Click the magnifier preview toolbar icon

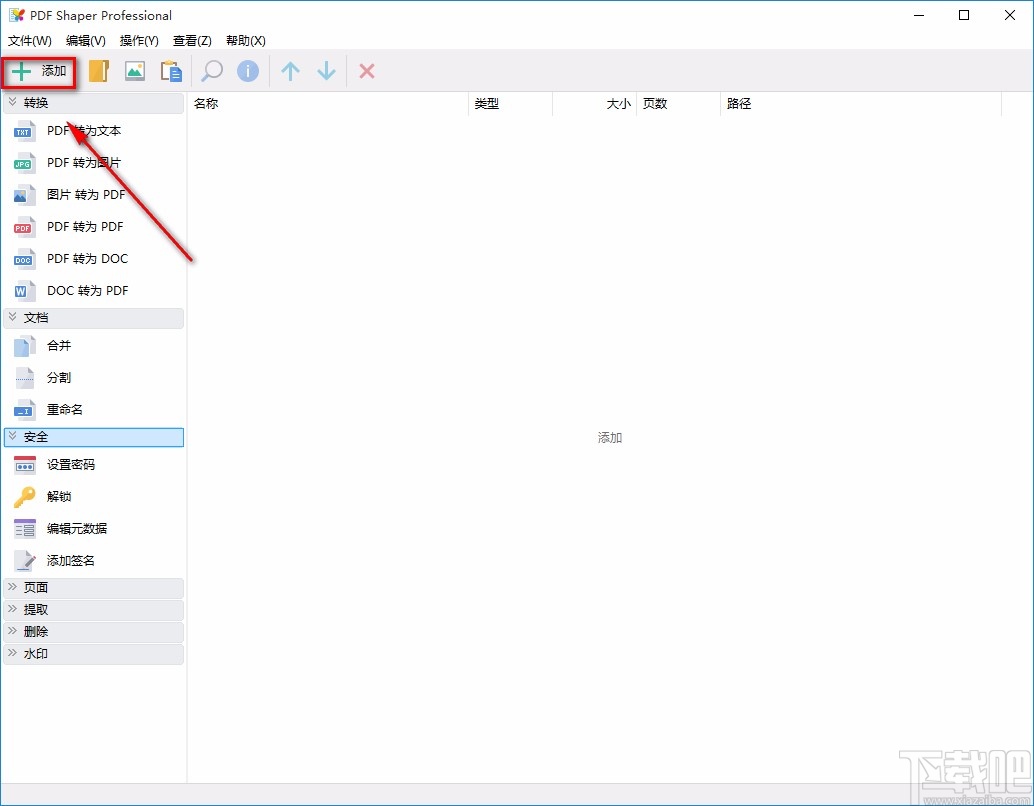(x=212, y=71)
